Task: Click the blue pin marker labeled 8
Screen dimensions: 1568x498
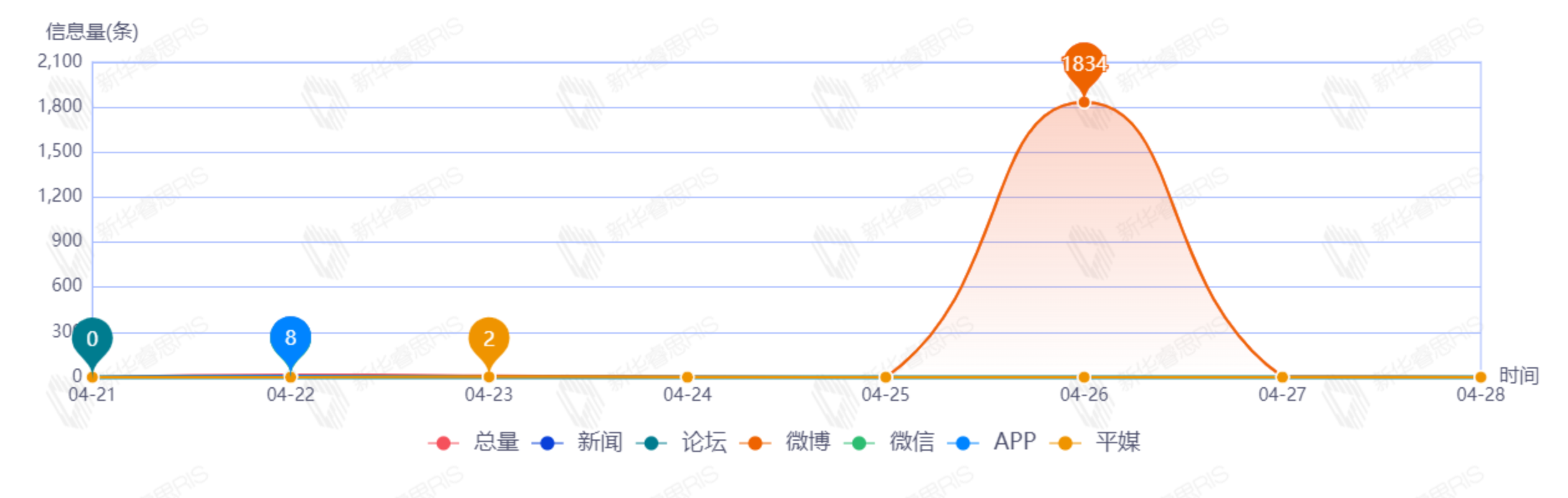Action: [x=291, y=338]
